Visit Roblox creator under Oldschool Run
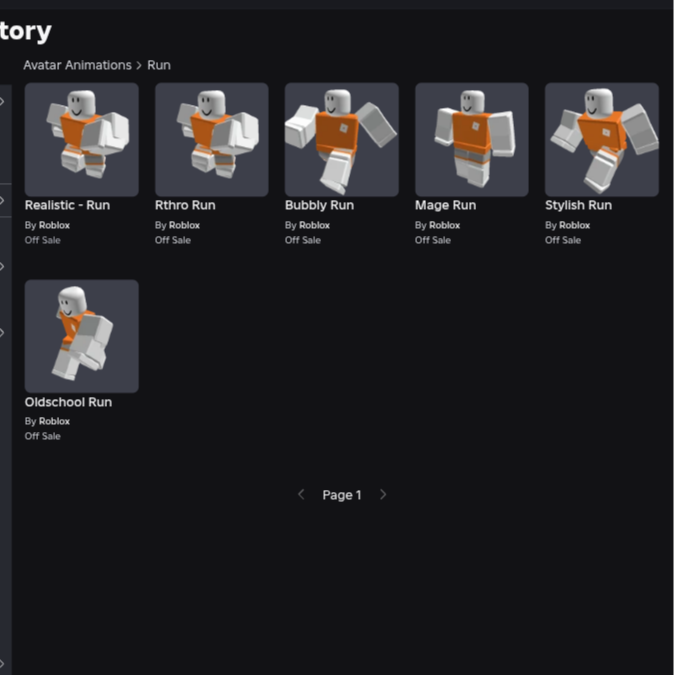This screenshot has width=674, height=675. 54,421
